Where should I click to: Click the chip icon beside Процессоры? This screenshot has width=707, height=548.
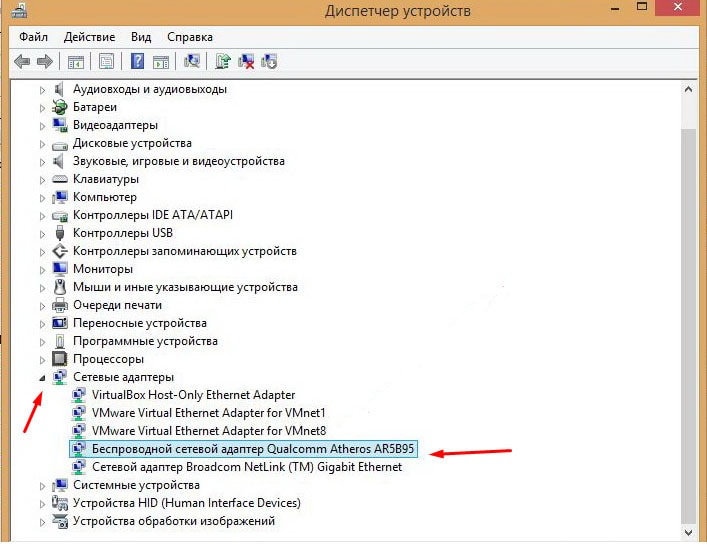(60, 359)
